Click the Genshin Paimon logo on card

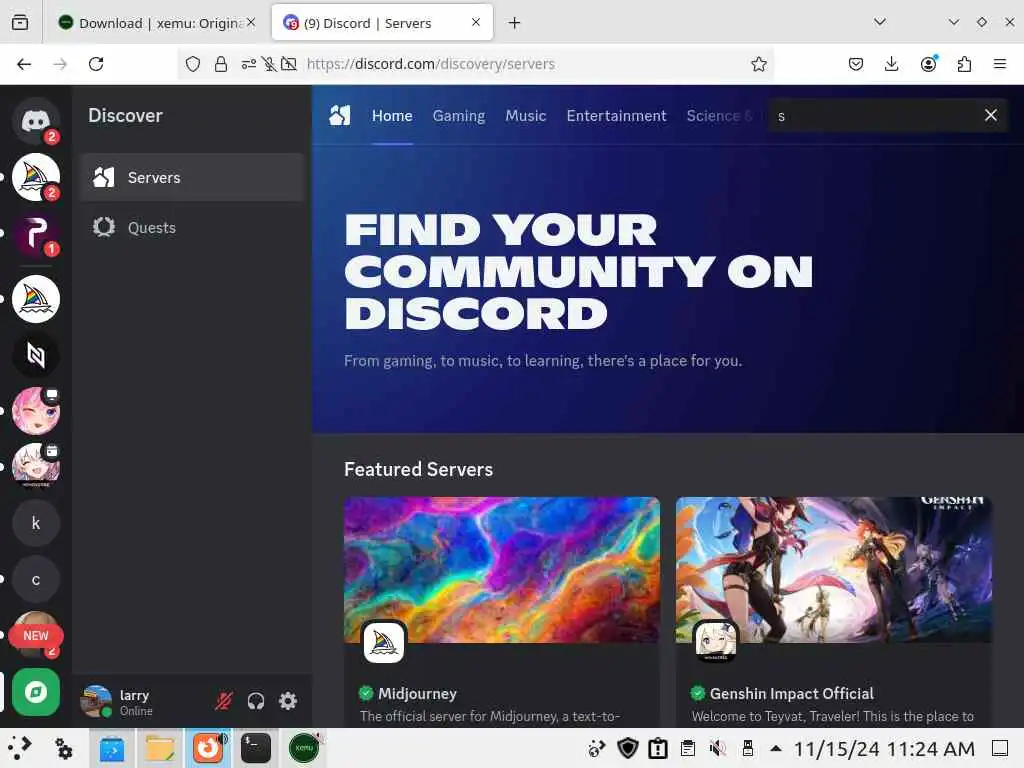(x=716, y=643)
